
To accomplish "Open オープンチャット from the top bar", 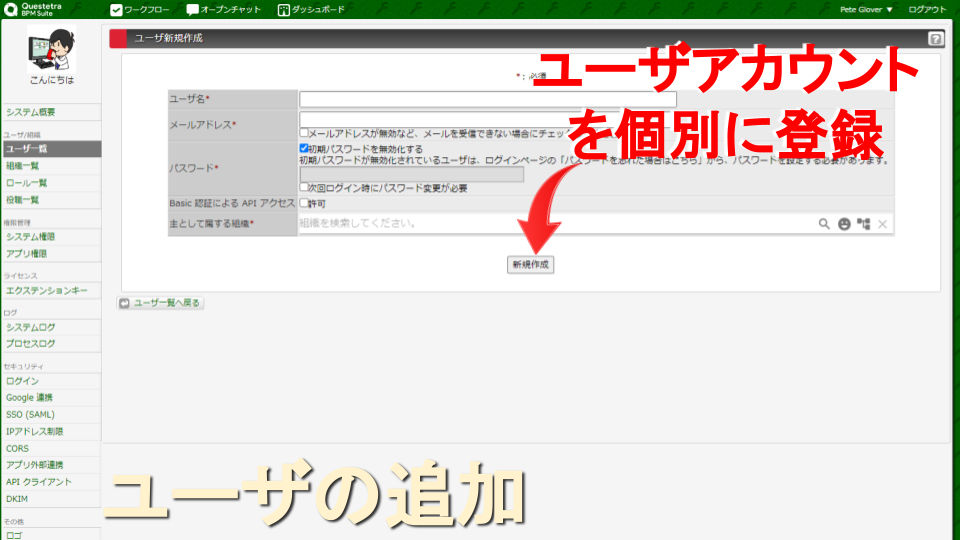I will click(x=223, y=9).
